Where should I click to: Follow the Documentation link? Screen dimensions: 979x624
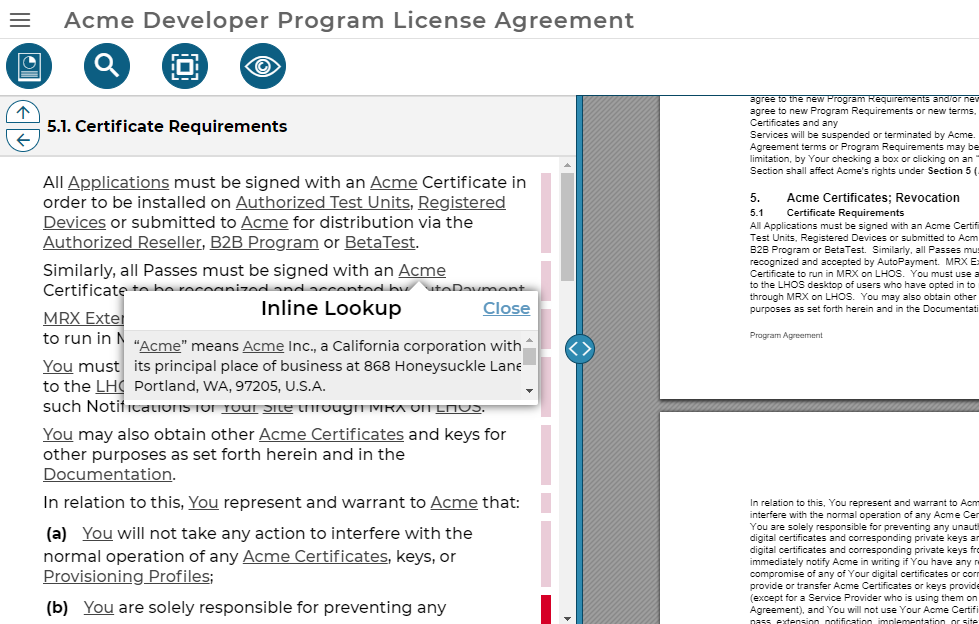[x=107, y=474]
